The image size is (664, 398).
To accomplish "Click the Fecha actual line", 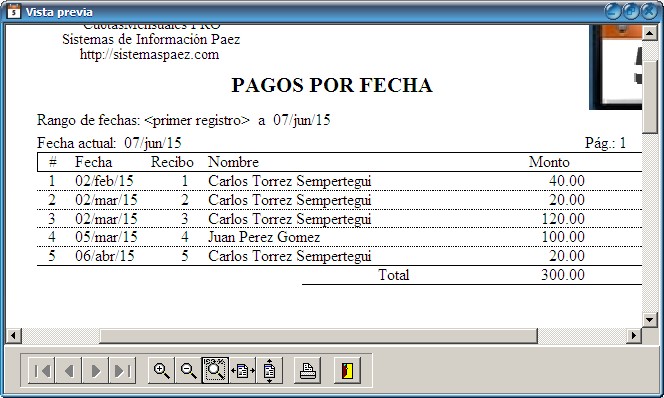I will tap(109, 143).
